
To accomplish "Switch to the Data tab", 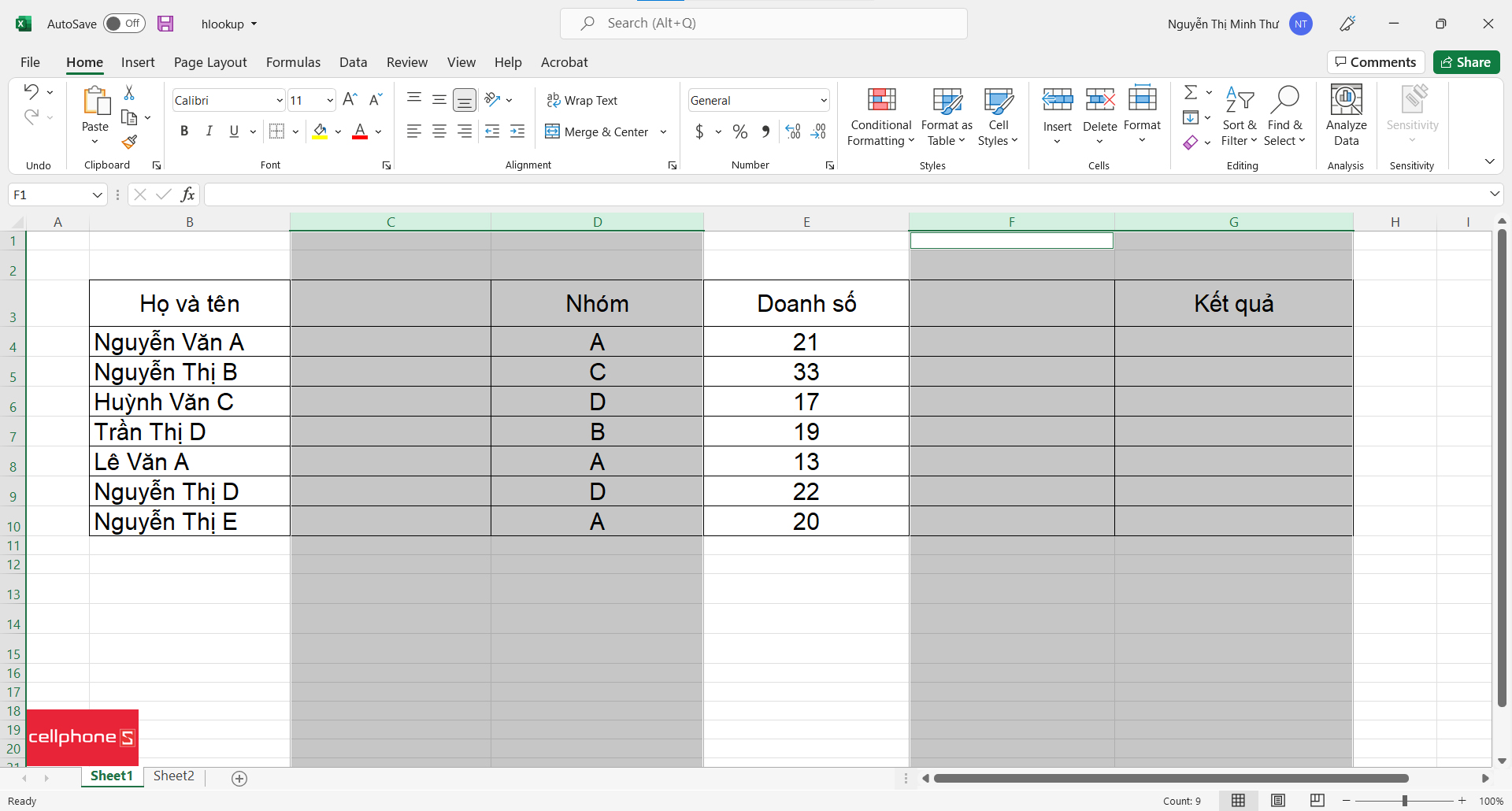I will 353,62.
